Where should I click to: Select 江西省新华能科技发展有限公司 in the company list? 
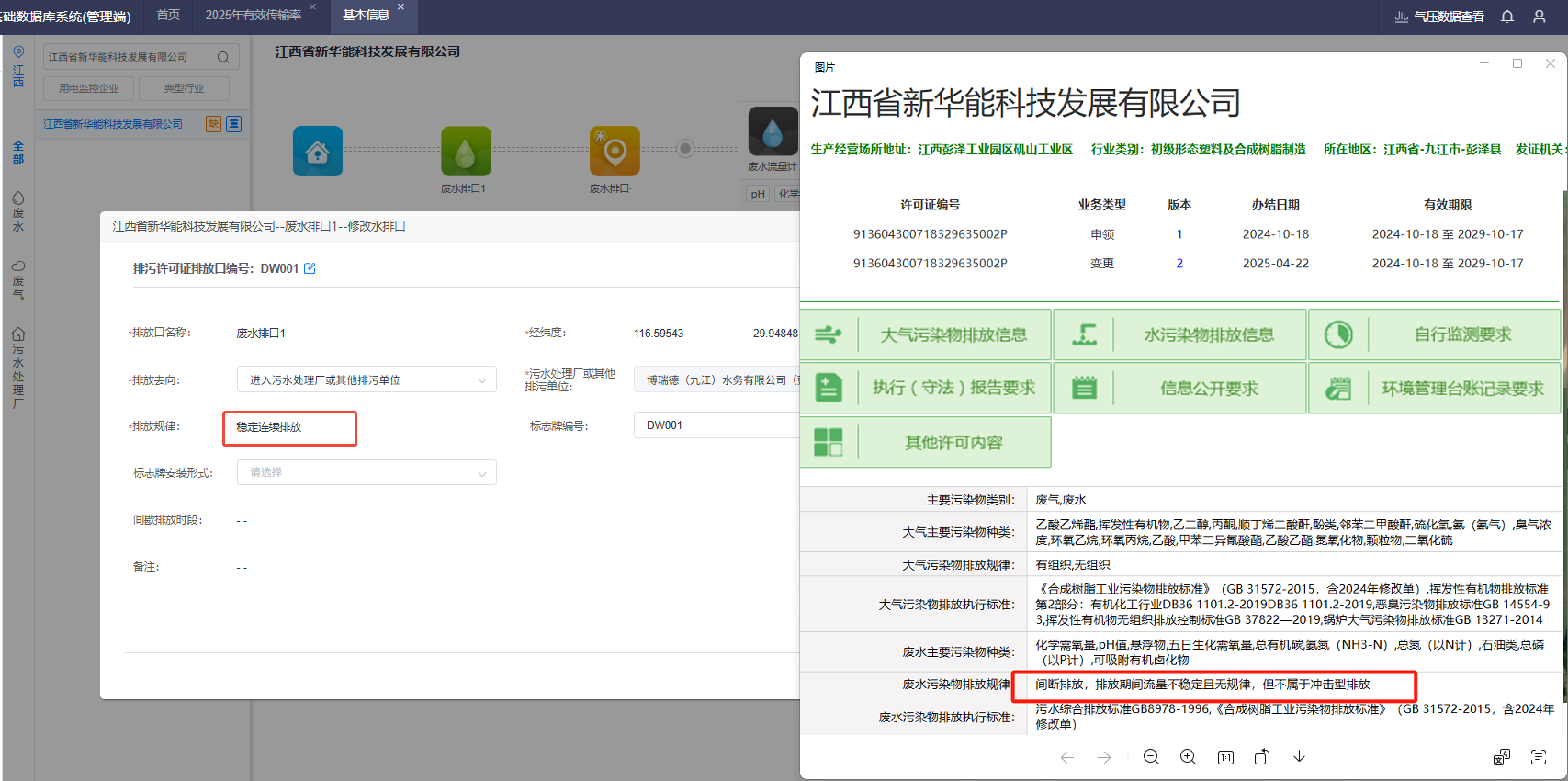click(113, 124)
